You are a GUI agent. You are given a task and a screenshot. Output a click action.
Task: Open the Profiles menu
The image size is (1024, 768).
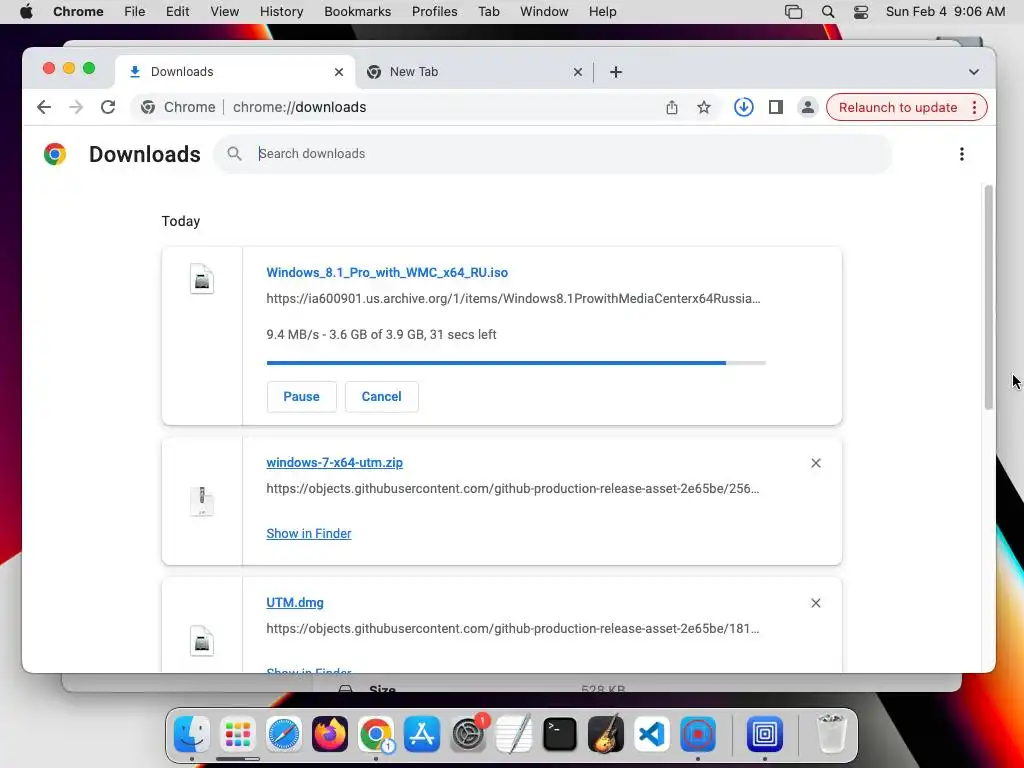tap(434, 12)
